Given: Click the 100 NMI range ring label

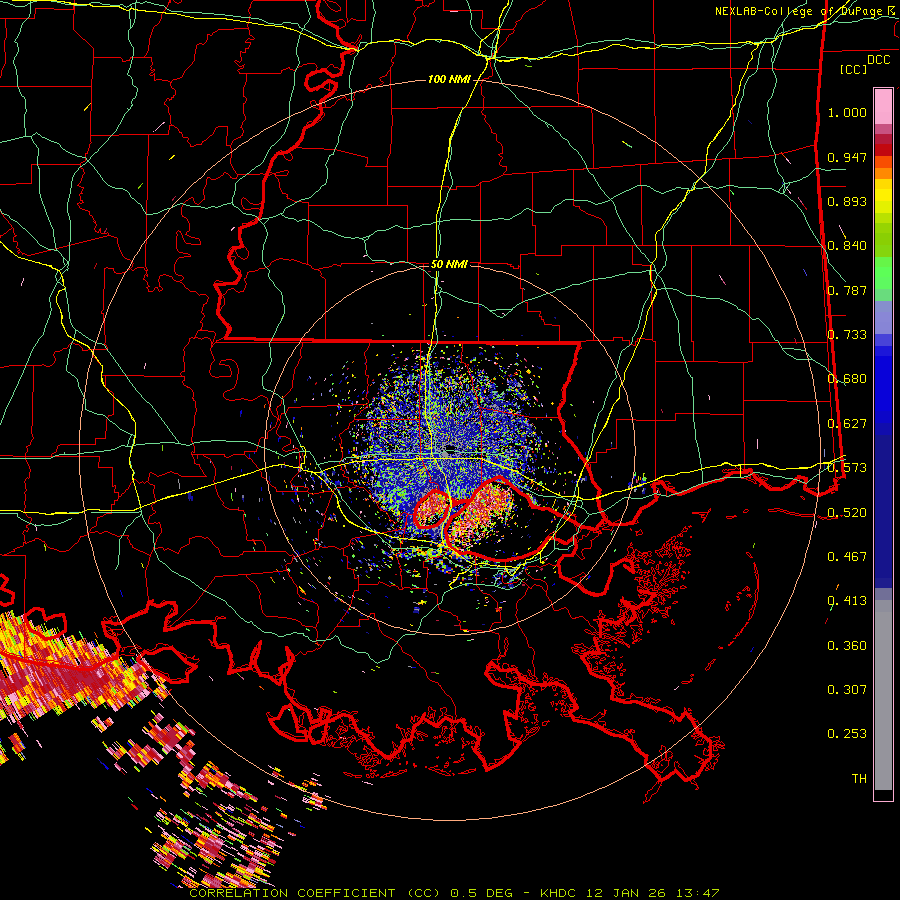Looking at the screenshot, I should (x=449, y=79).
